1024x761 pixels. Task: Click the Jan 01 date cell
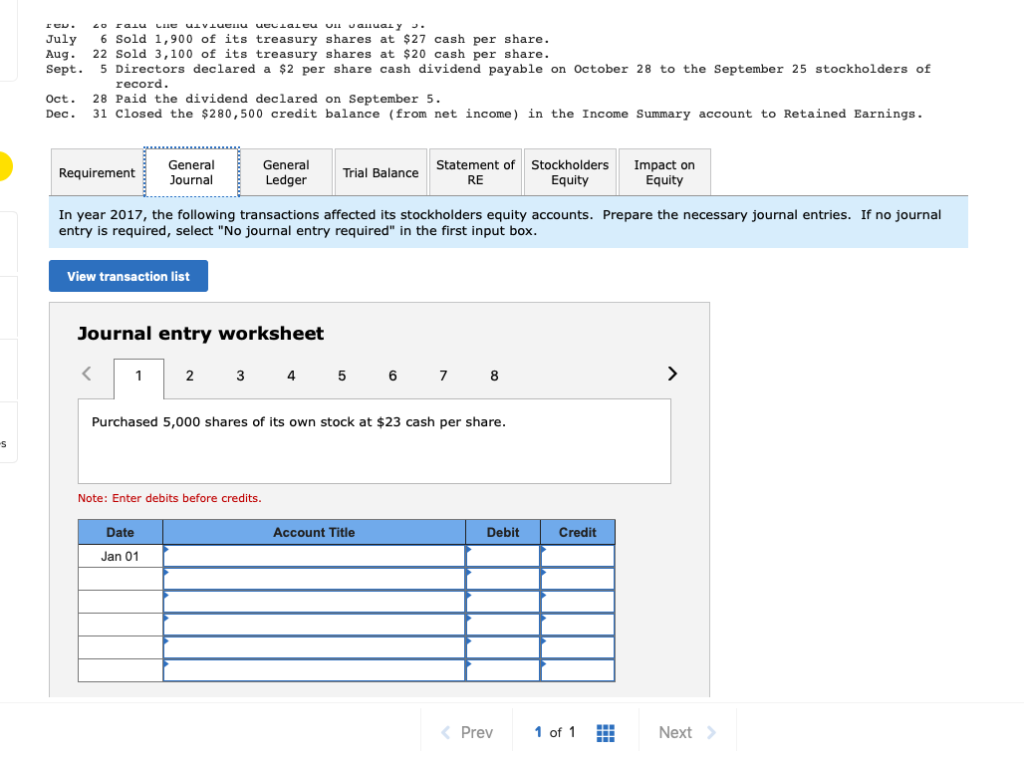pos(120,557)
